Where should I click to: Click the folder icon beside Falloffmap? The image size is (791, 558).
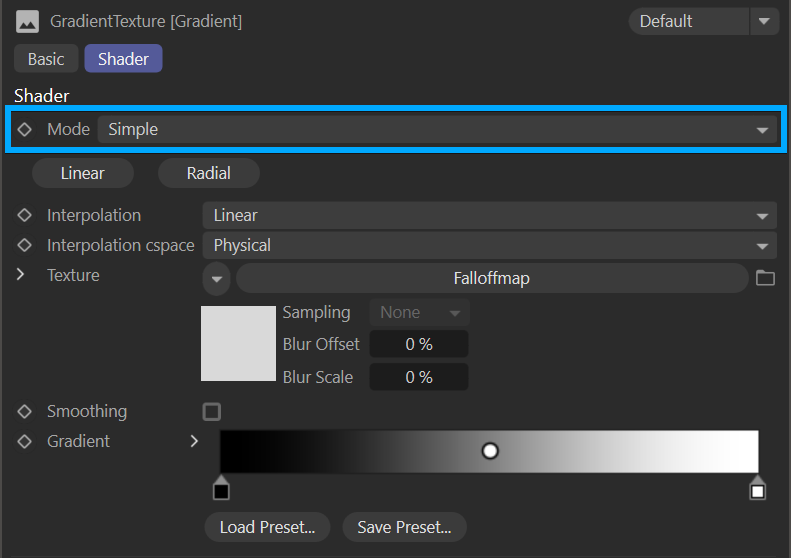(765, 278)
